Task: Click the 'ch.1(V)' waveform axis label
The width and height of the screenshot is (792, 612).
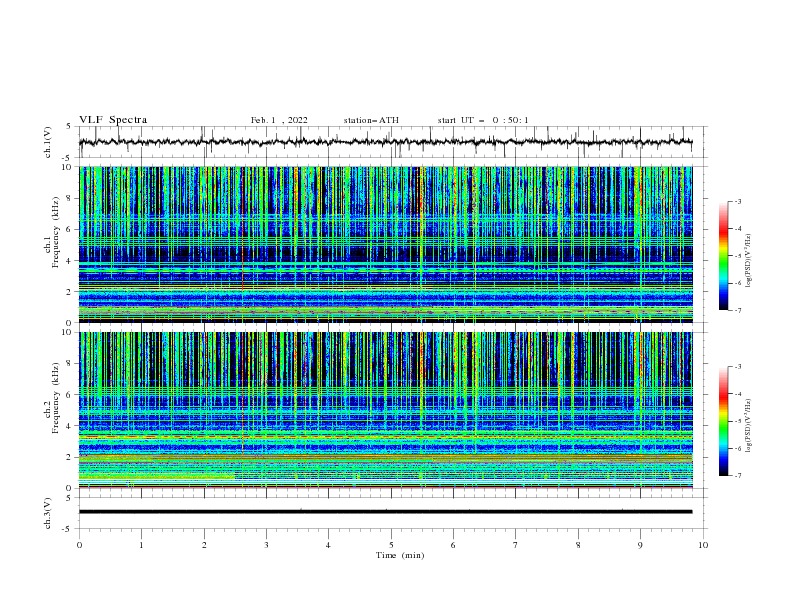Action: pos(48,142)
